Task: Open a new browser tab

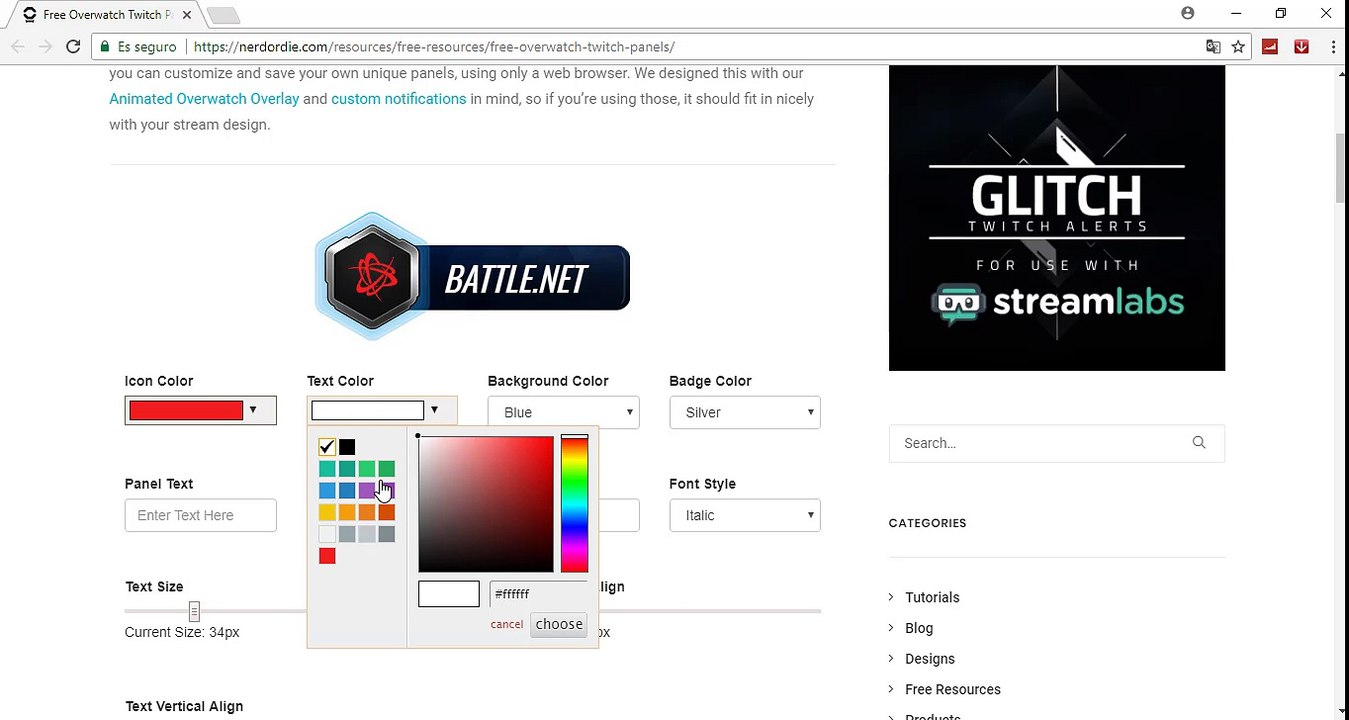Action: pyautogui.click(x=223, y=15)
